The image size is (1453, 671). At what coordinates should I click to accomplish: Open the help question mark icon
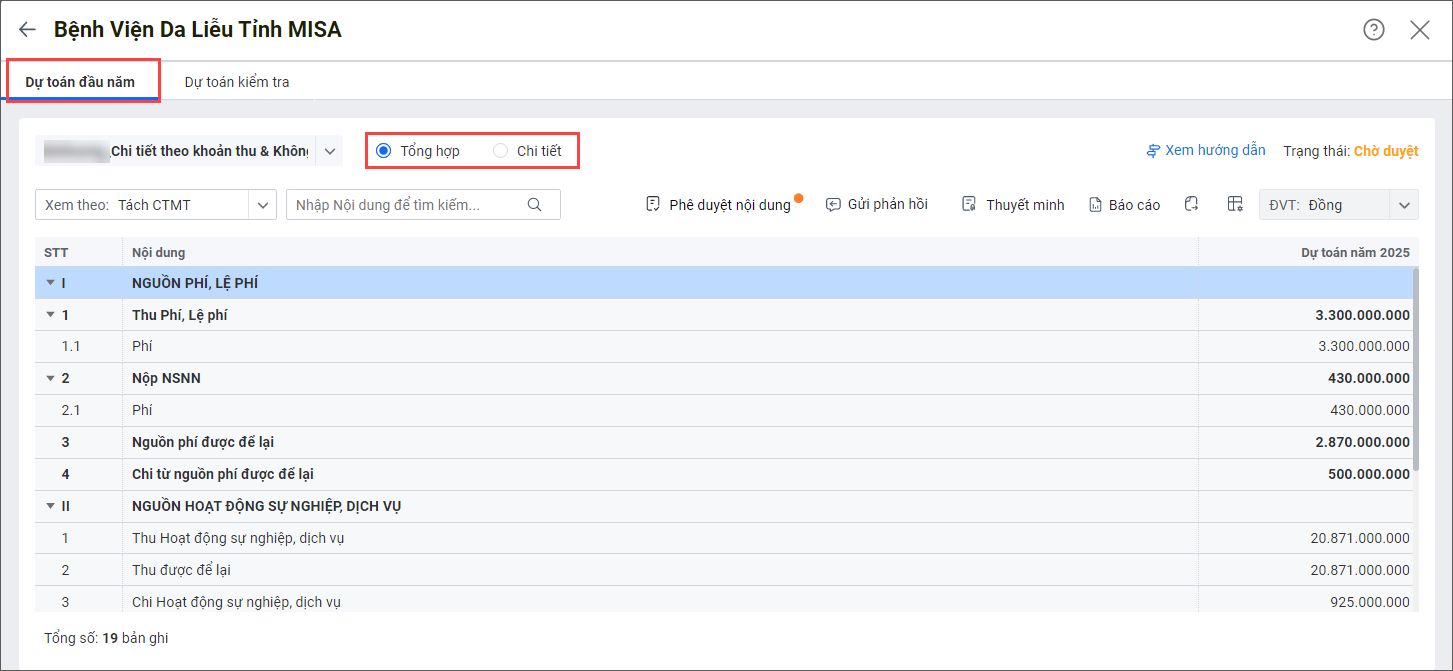pos(1374,30)
